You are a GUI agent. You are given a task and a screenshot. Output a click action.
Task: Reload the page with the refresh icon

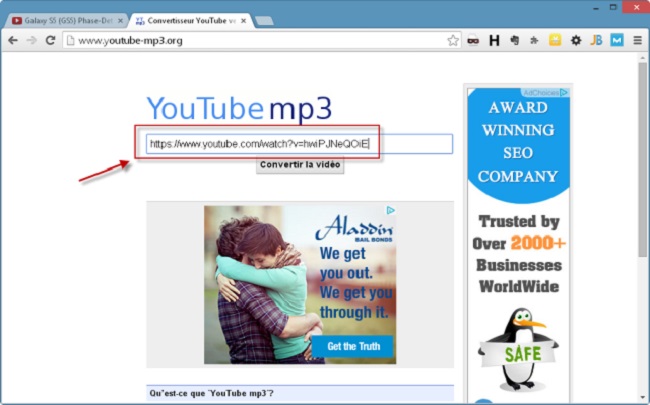point(51,40)
